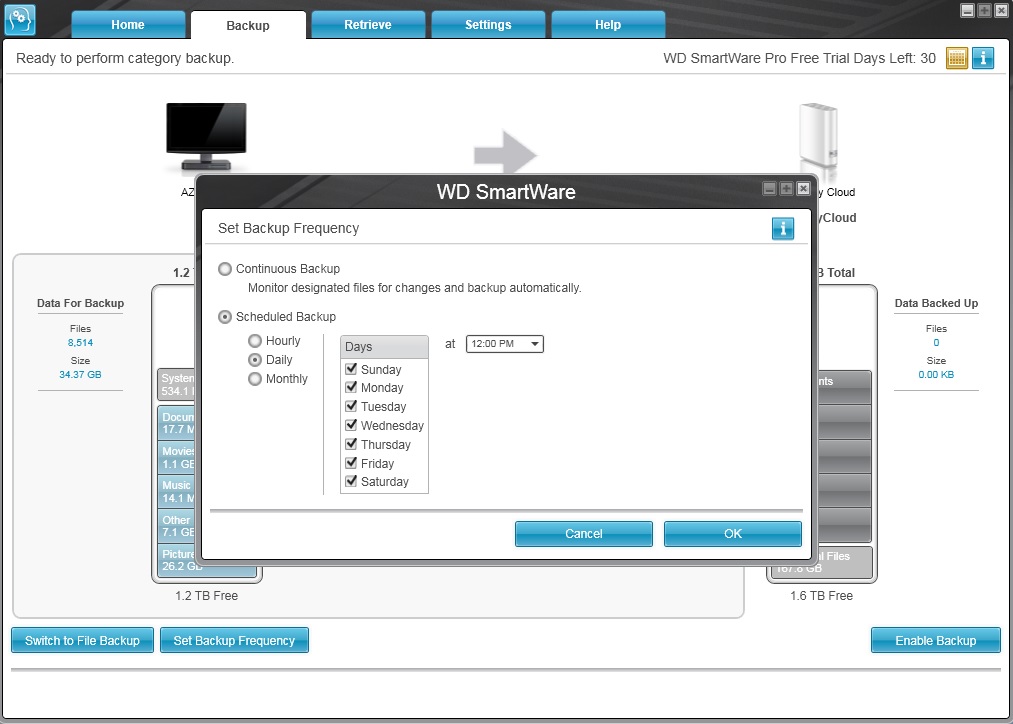Open the Settings tab
Image resolution: width=1013 pixels, height=724 pixels.
[x=488, y=25]
